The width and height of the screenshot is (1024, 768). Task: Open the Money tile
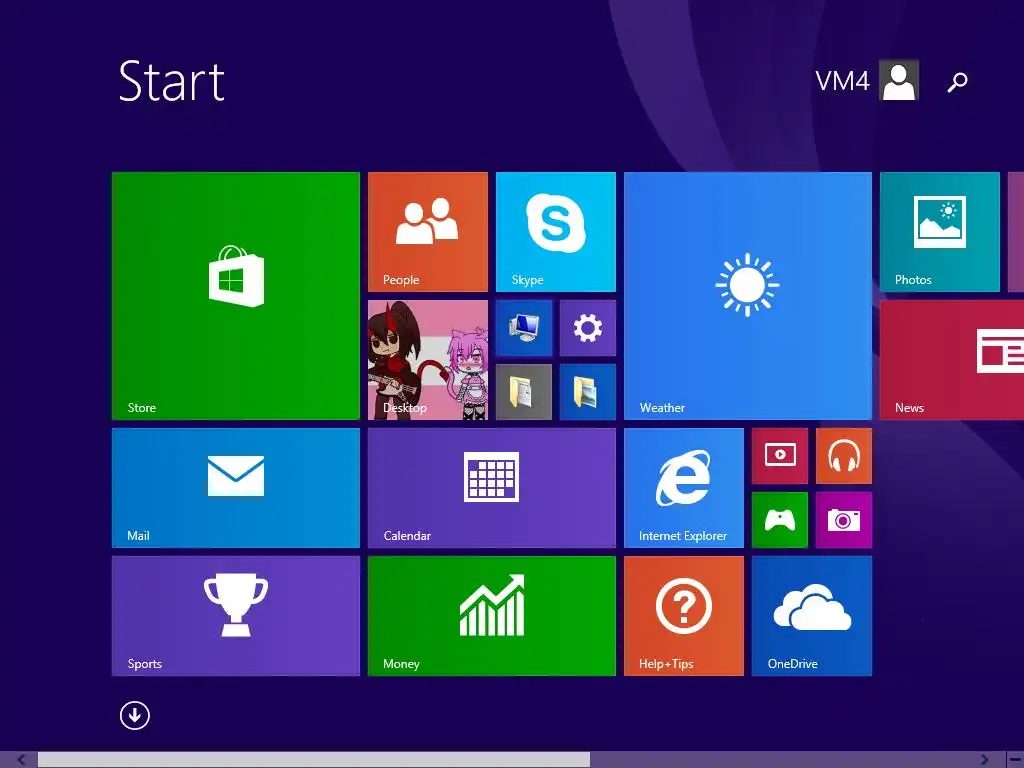492,616
